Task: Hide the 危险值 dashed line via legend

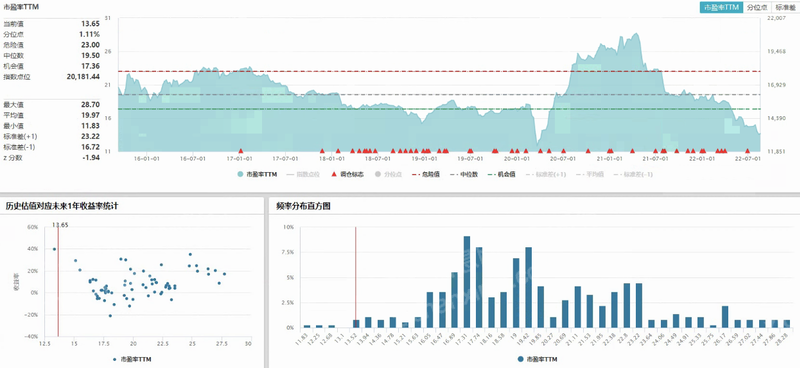Action: (426, 174)
